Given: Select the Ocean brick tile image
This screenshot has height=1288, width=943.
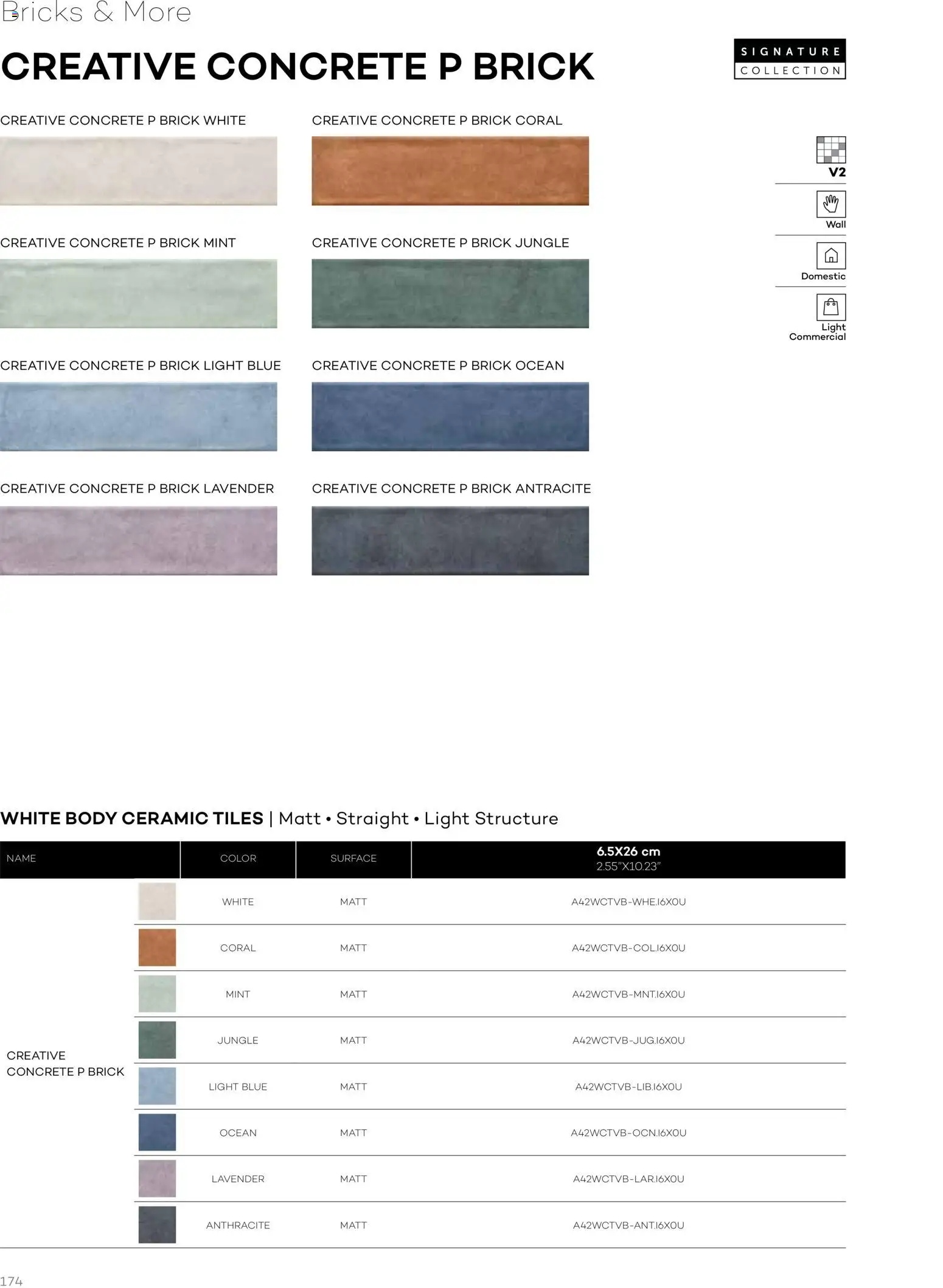Looking at the screenshot, I should coord(450,417).
